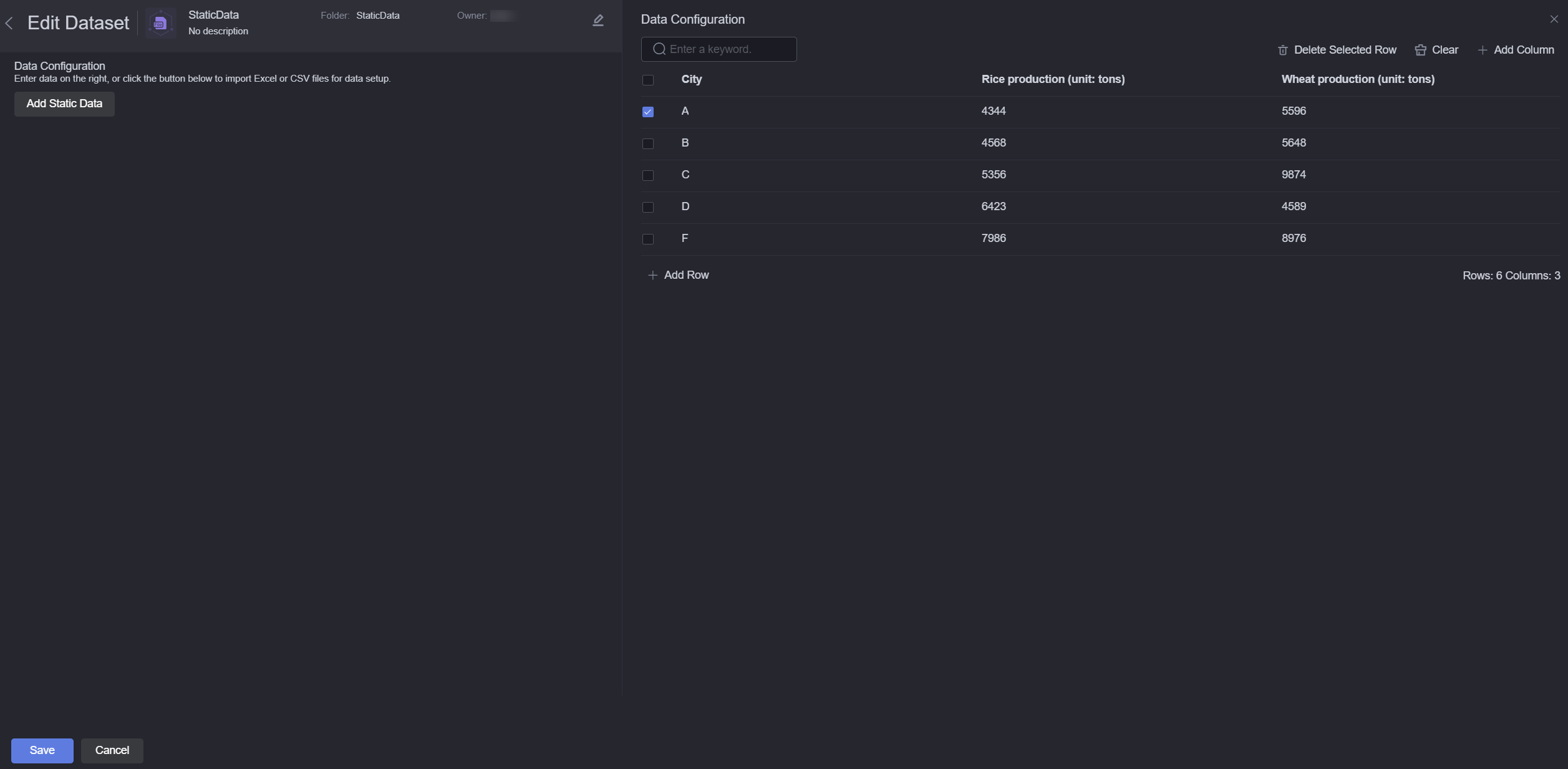Click the No description text
Screen dimensions: 1568x769
coord(218,31)
